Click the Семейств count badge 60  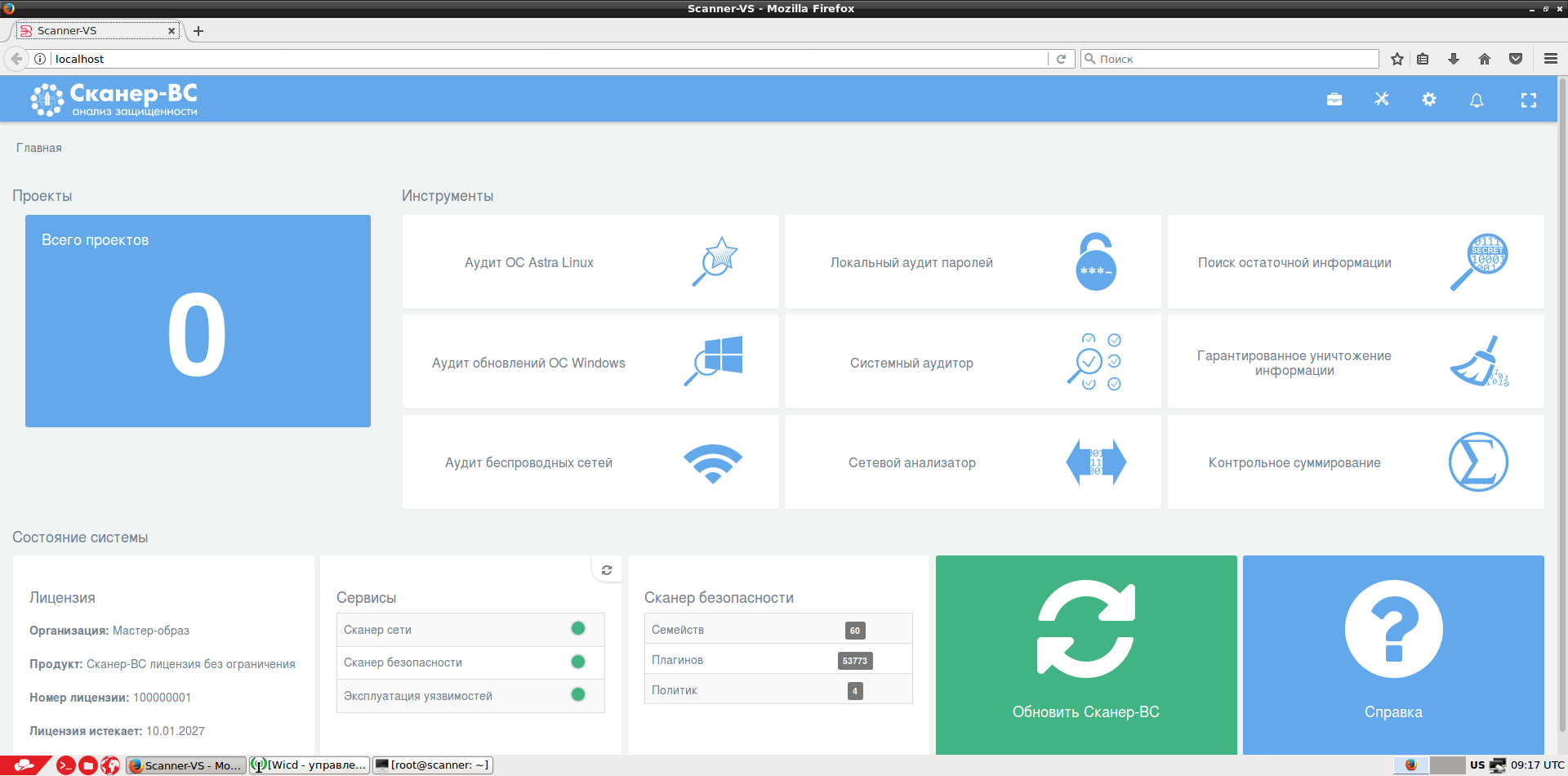point(855,631)
